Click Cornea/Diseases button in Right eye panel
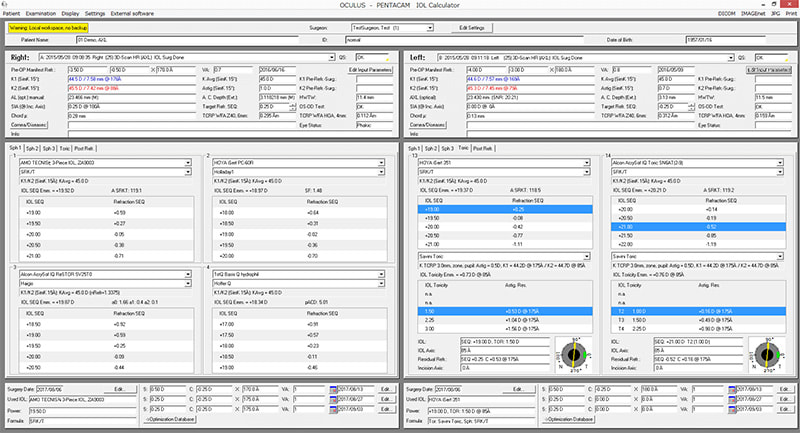This screenshot has width=800, height=433. coord(29,124)
